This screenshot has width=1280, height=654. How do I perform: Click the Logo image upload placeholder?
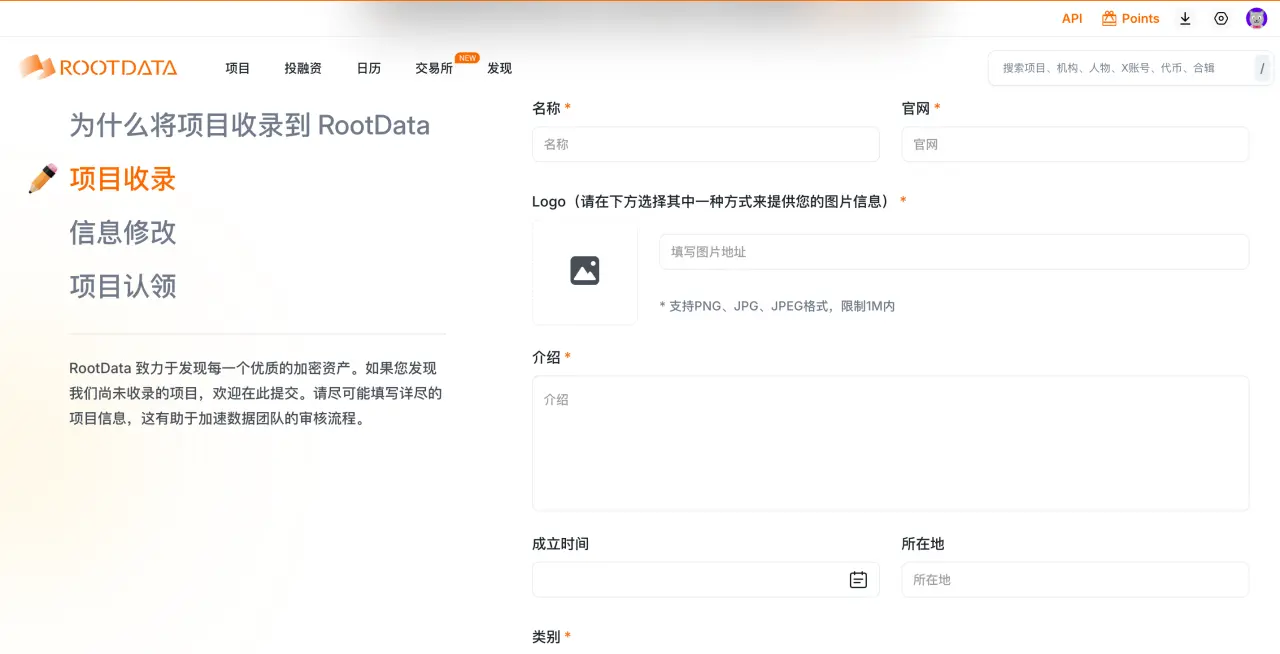click(585, 271)
